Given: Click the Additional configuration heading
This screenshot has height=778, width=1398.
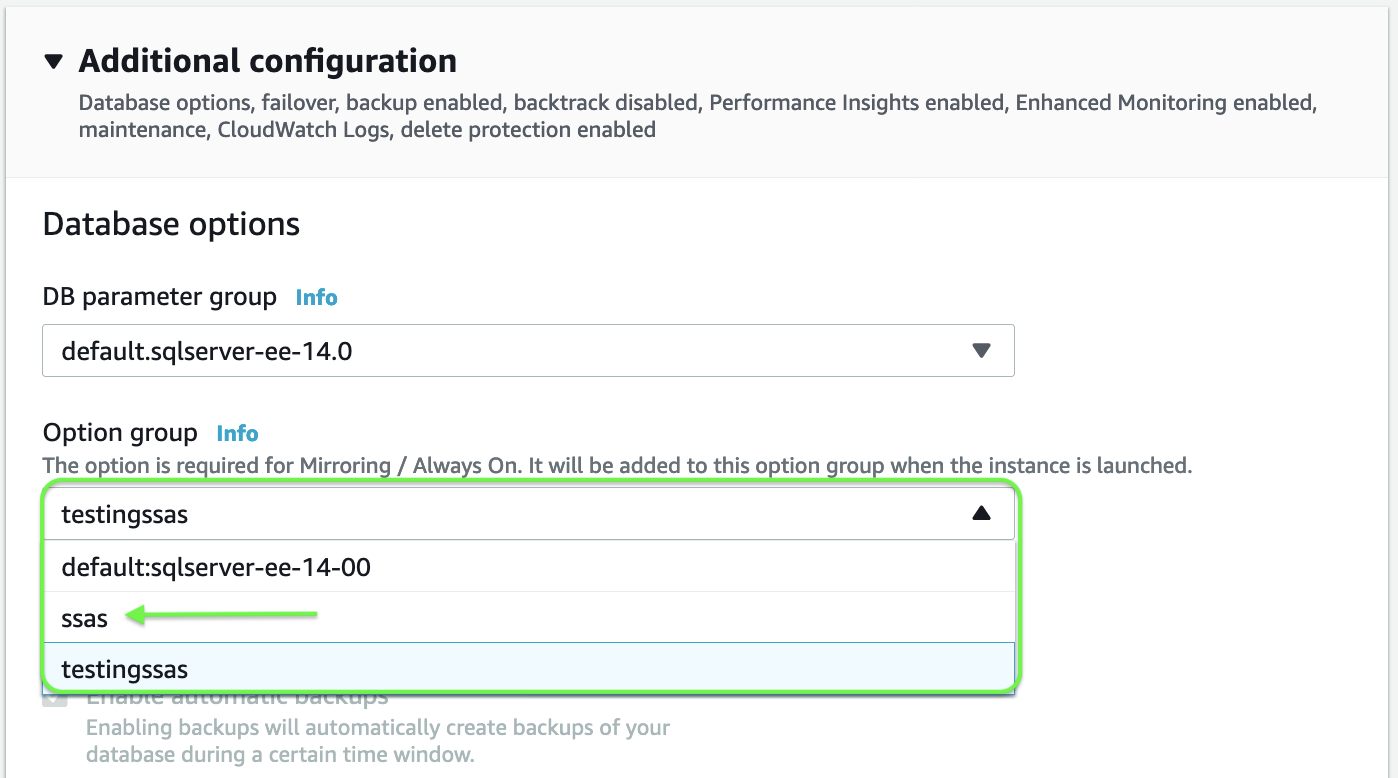Looking at the screenshot, I should point(267,62).
